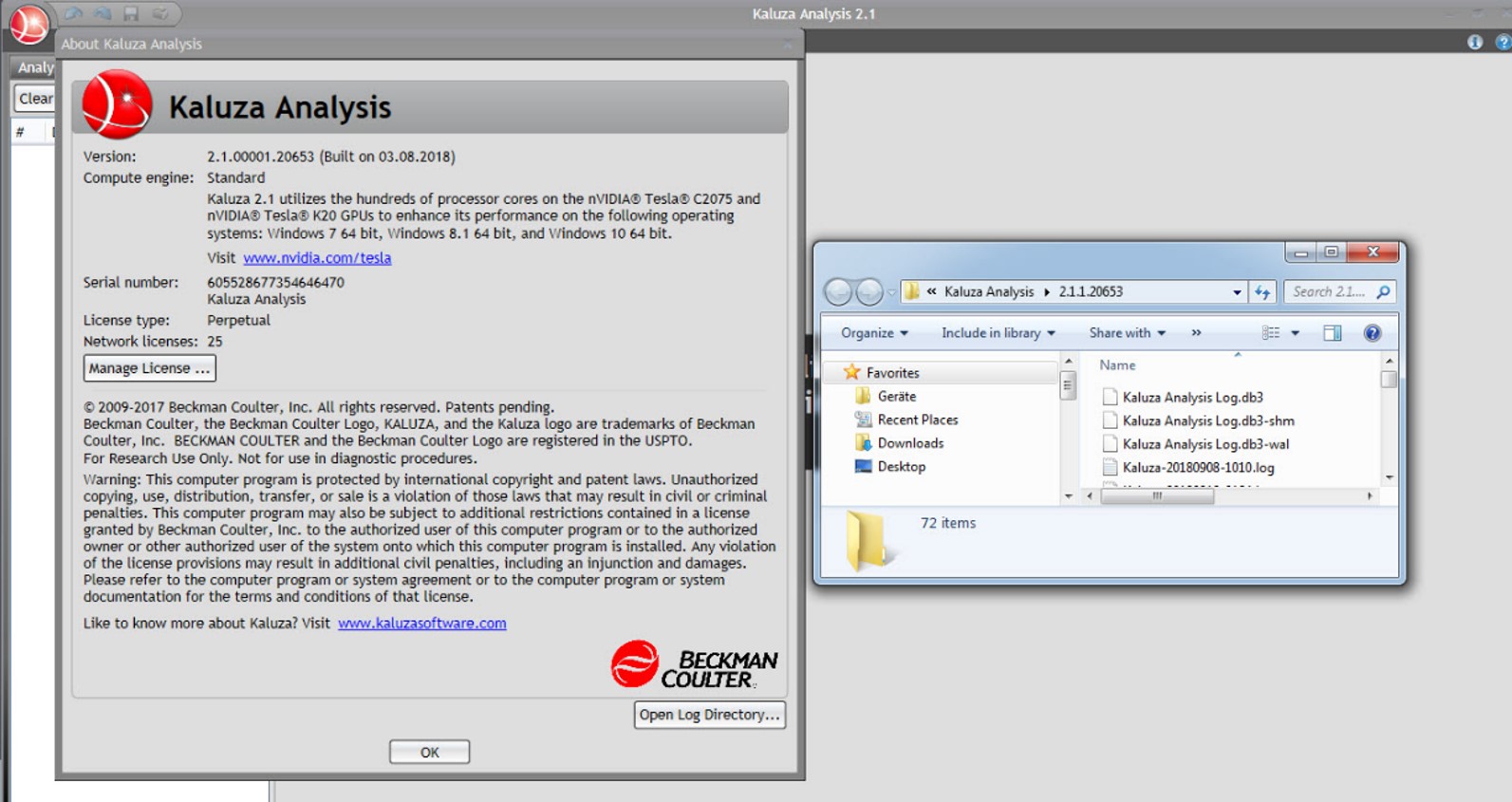This screenshot has width=1512, height=802.
Task: Click the Beckman Coulter logo
Action: pyautogui.click(x=695, y=663)
